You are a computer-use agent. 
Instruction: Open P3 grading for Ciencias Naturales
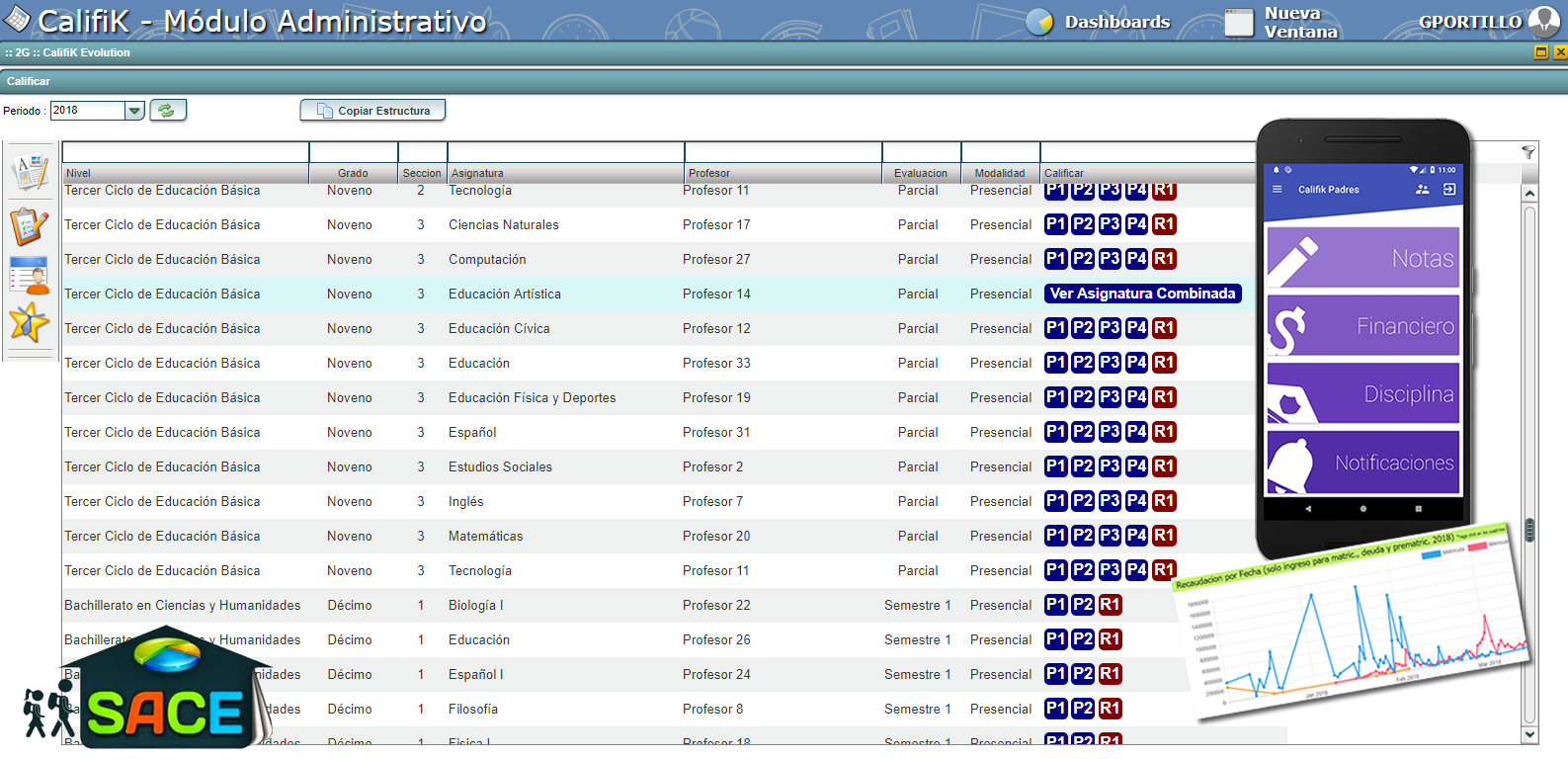tap(1110, 224)
